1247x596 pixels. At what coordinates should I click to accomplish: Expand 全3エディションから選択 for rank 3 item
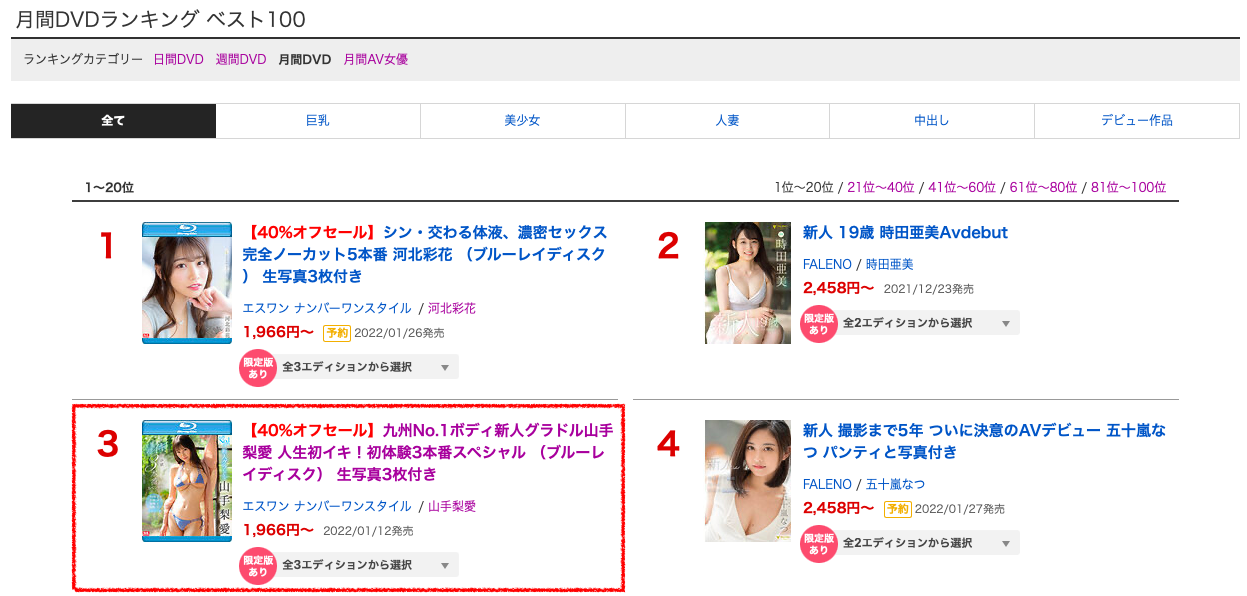point(366,565)
